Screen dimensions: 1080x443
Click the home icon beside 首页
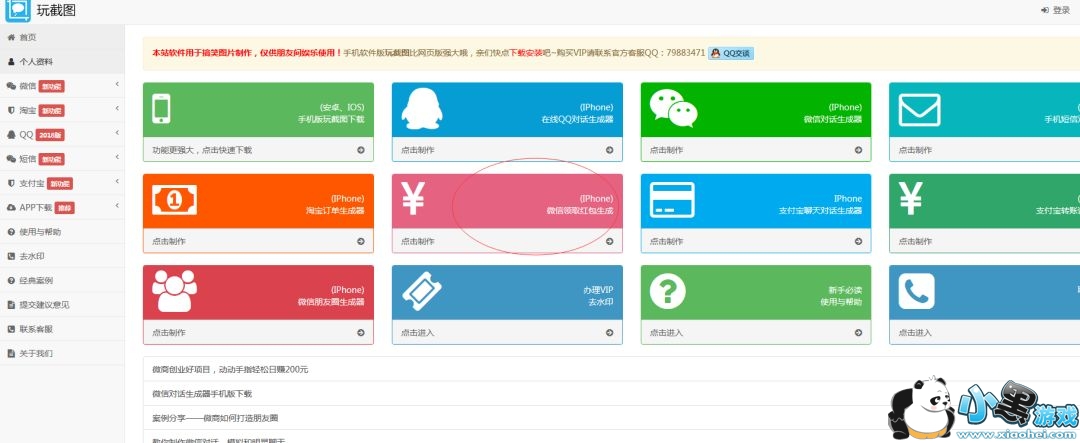(x=11, y=37)
